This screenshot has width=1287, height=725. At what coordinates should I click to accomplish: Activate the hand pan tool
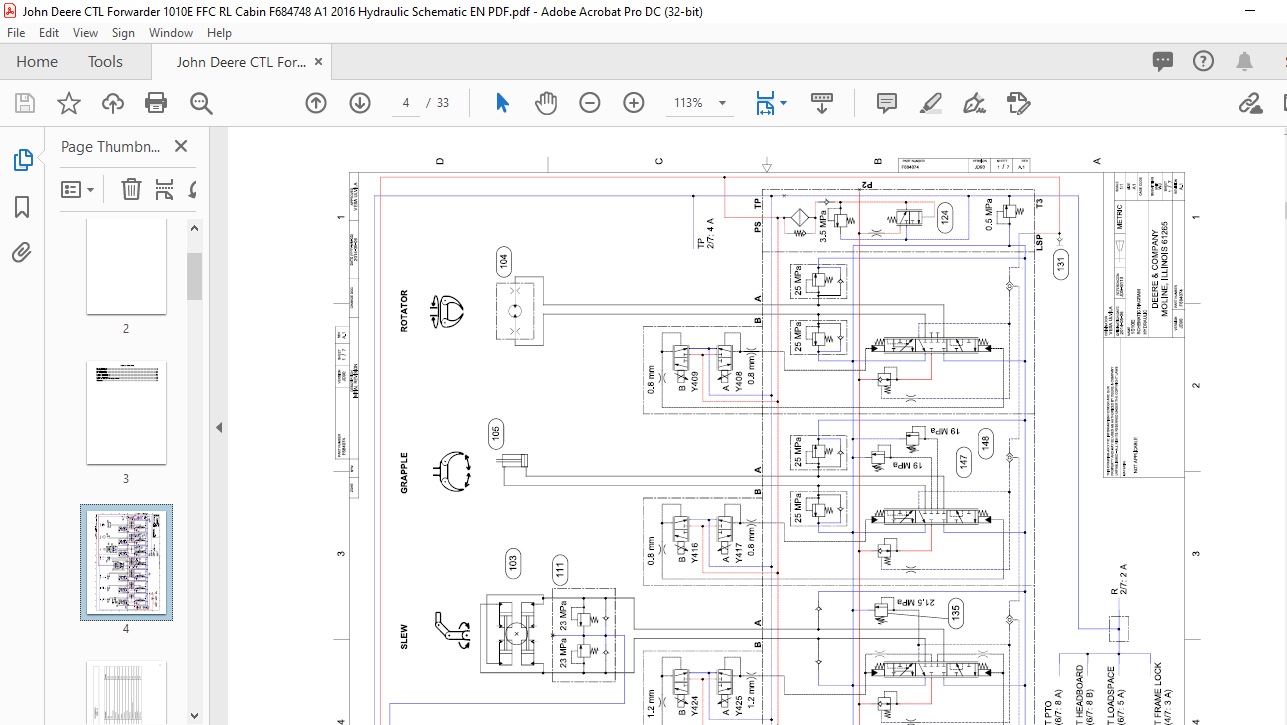546,103
